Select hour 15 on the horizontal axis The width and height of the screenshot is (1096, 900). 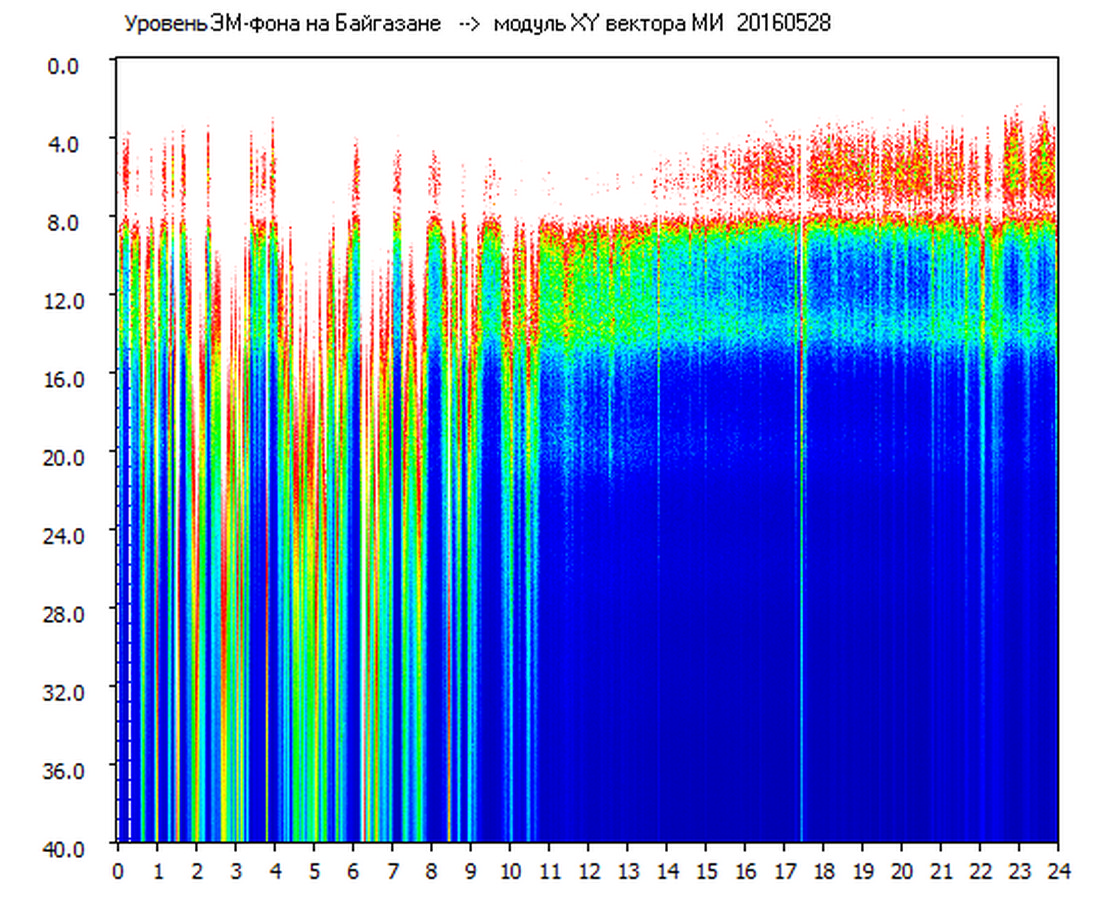pyautogui.click(x=706, y=871)
